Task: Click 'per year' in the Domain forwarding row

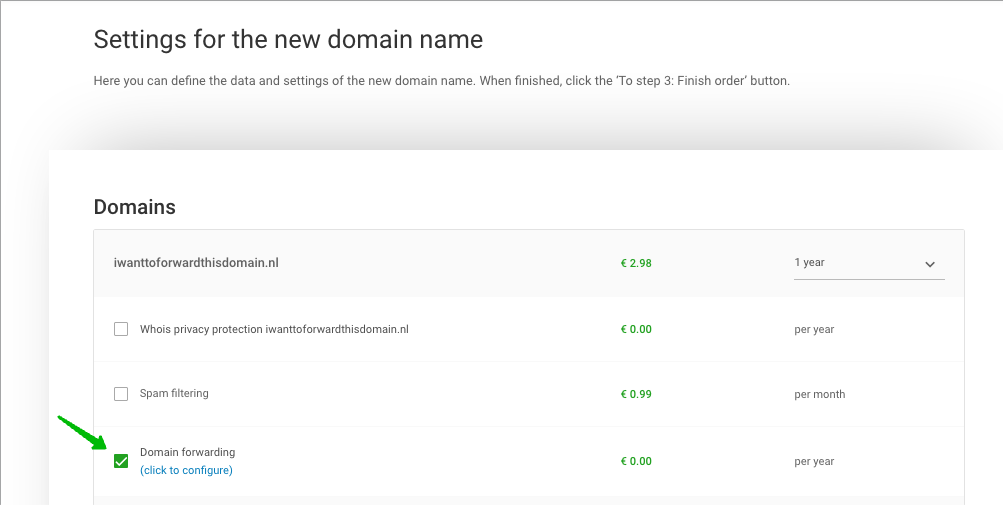Action: (814, 461)
